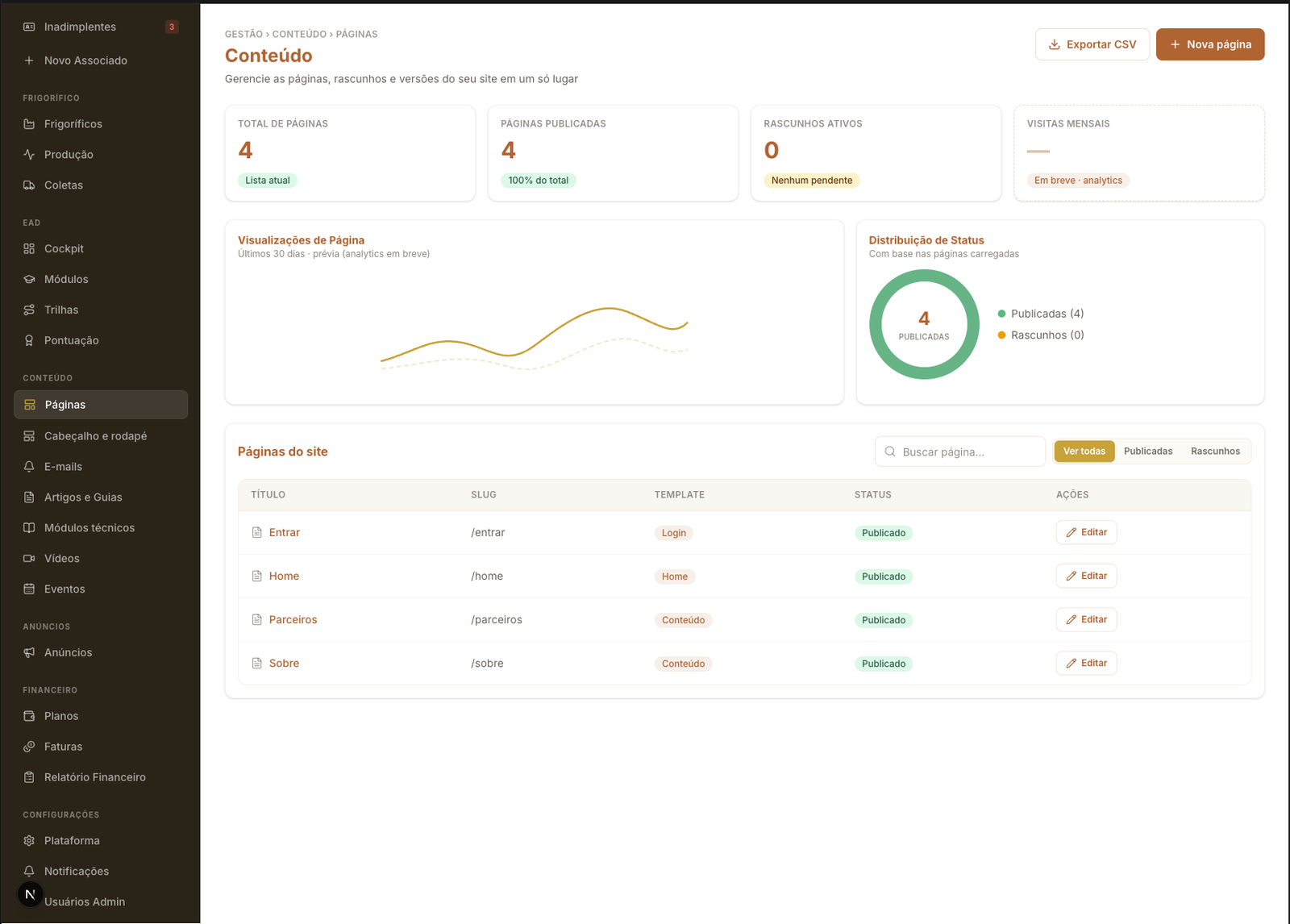This screenshot has height=924, width=1290.
Task: Open Anúncios megaphone icon
Action: 29,653
